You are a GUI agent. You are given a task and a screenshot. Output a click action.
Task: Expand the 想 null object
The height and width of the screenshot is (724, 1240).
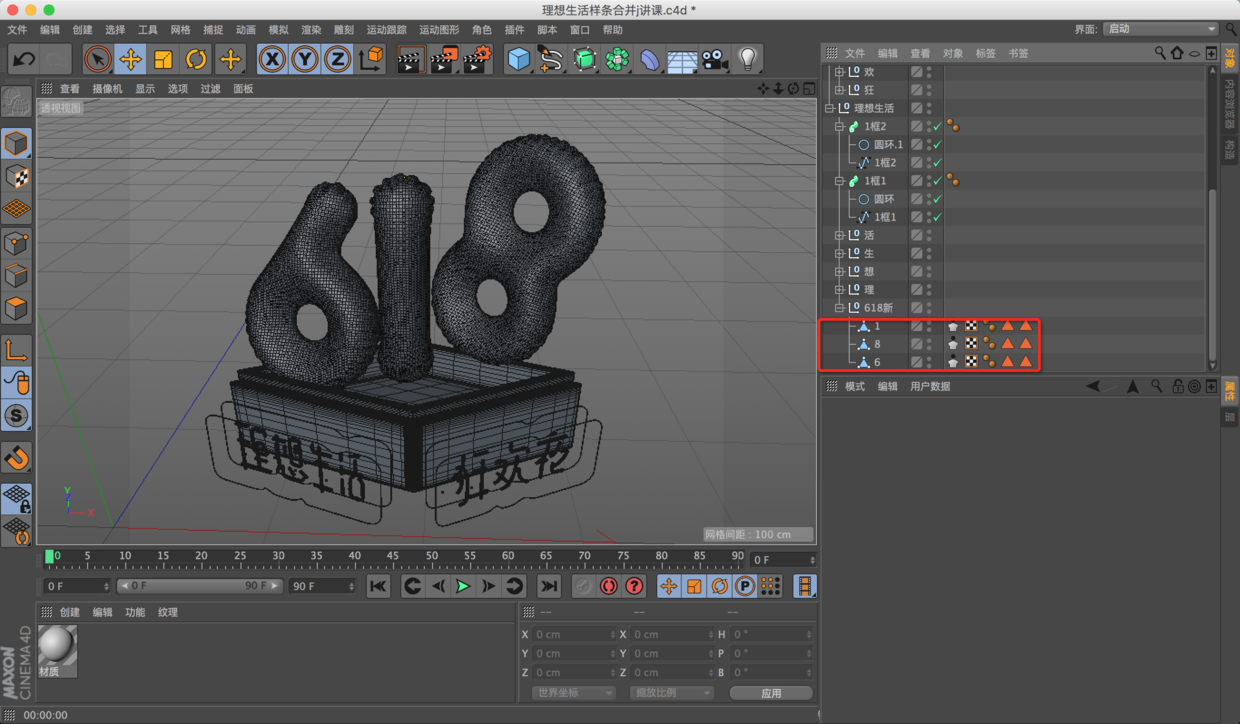839,272
